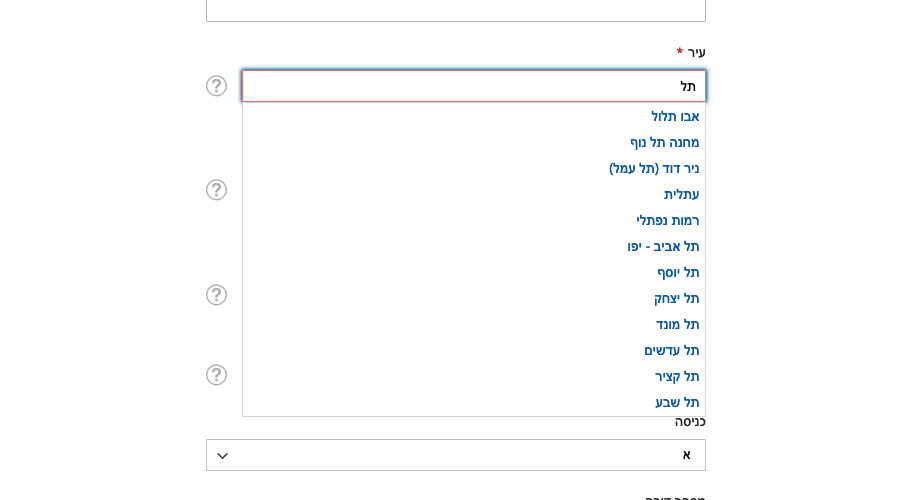Open the כניסה dropdown chevron arrow

point(223,456)
